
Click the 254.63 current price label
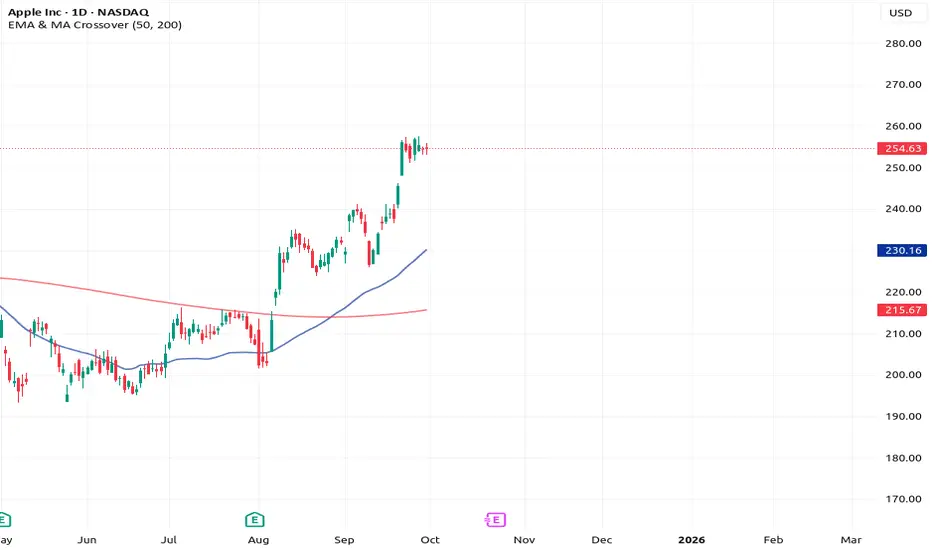tap(900, 148)
